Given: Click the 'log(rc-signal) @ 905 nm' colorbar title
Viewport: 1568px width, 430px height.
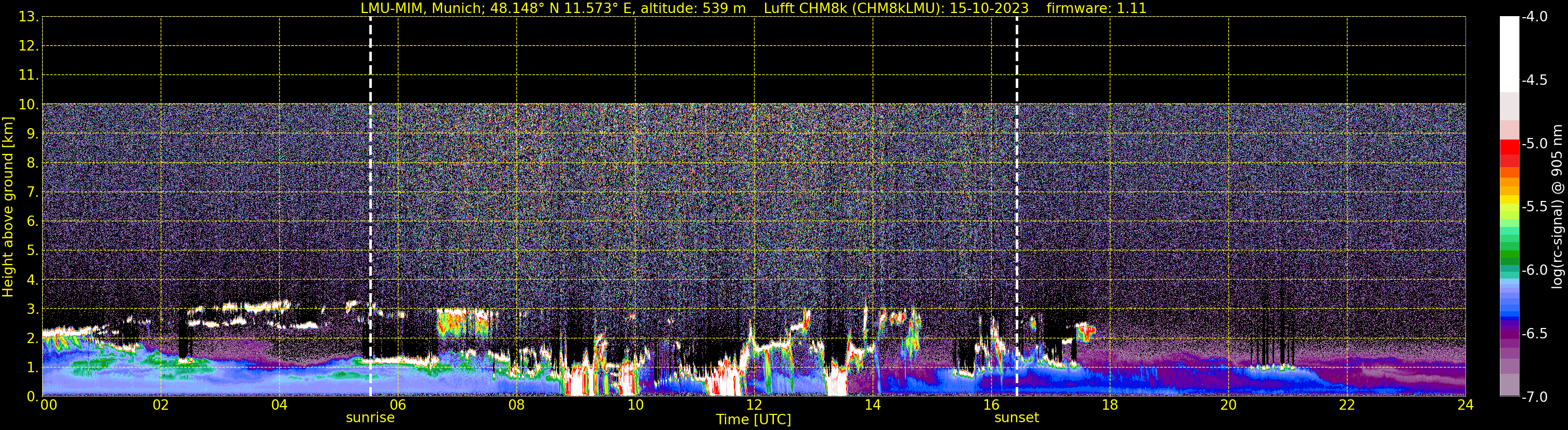Looking at the screenshot, I should click(1558, 207).
